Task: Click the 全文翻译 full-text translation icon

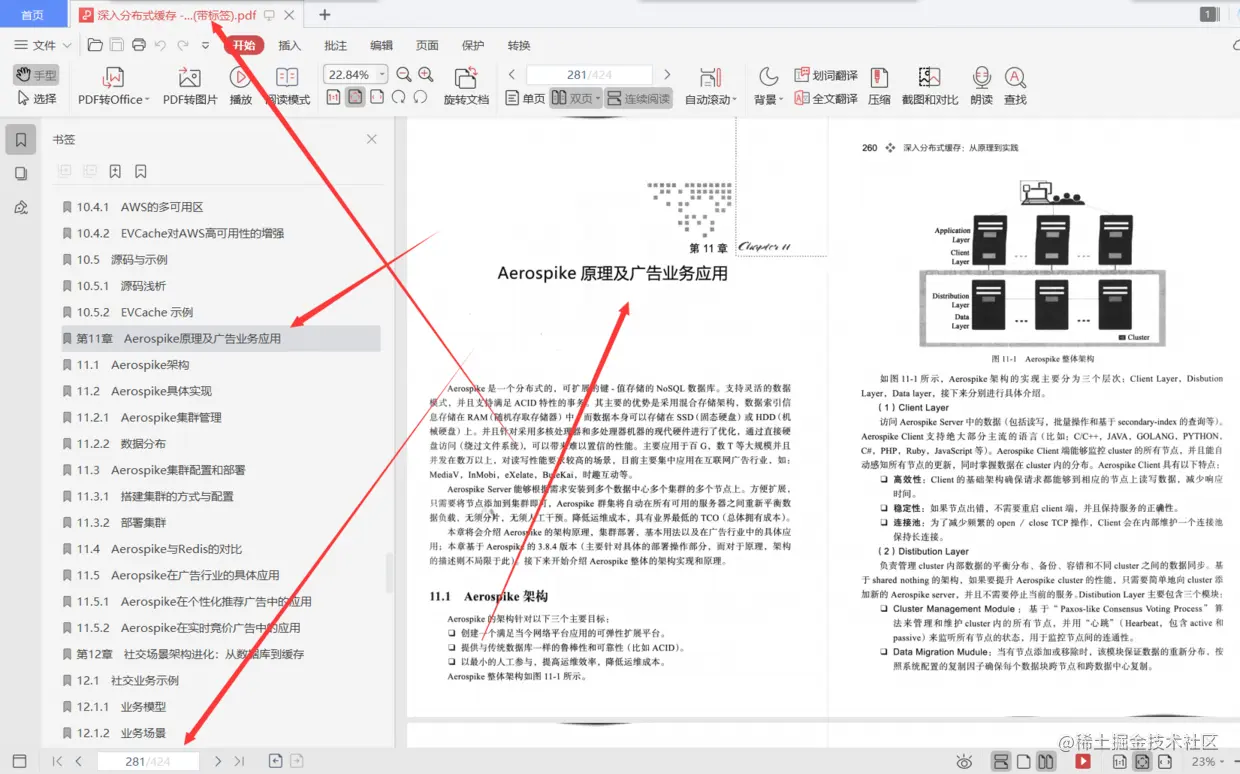Action: click(x=801, y=98)
